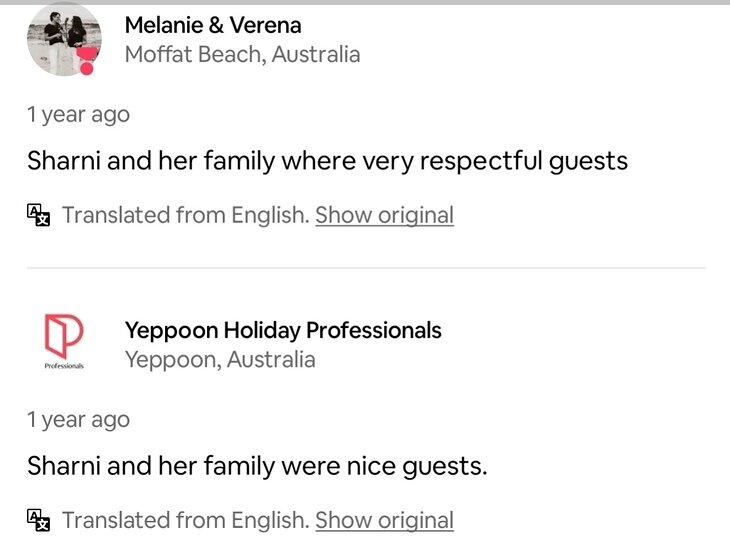This screenshot has height=560, width=730.
Task: Click translate icon under the nice guests review
Action: 38,519
